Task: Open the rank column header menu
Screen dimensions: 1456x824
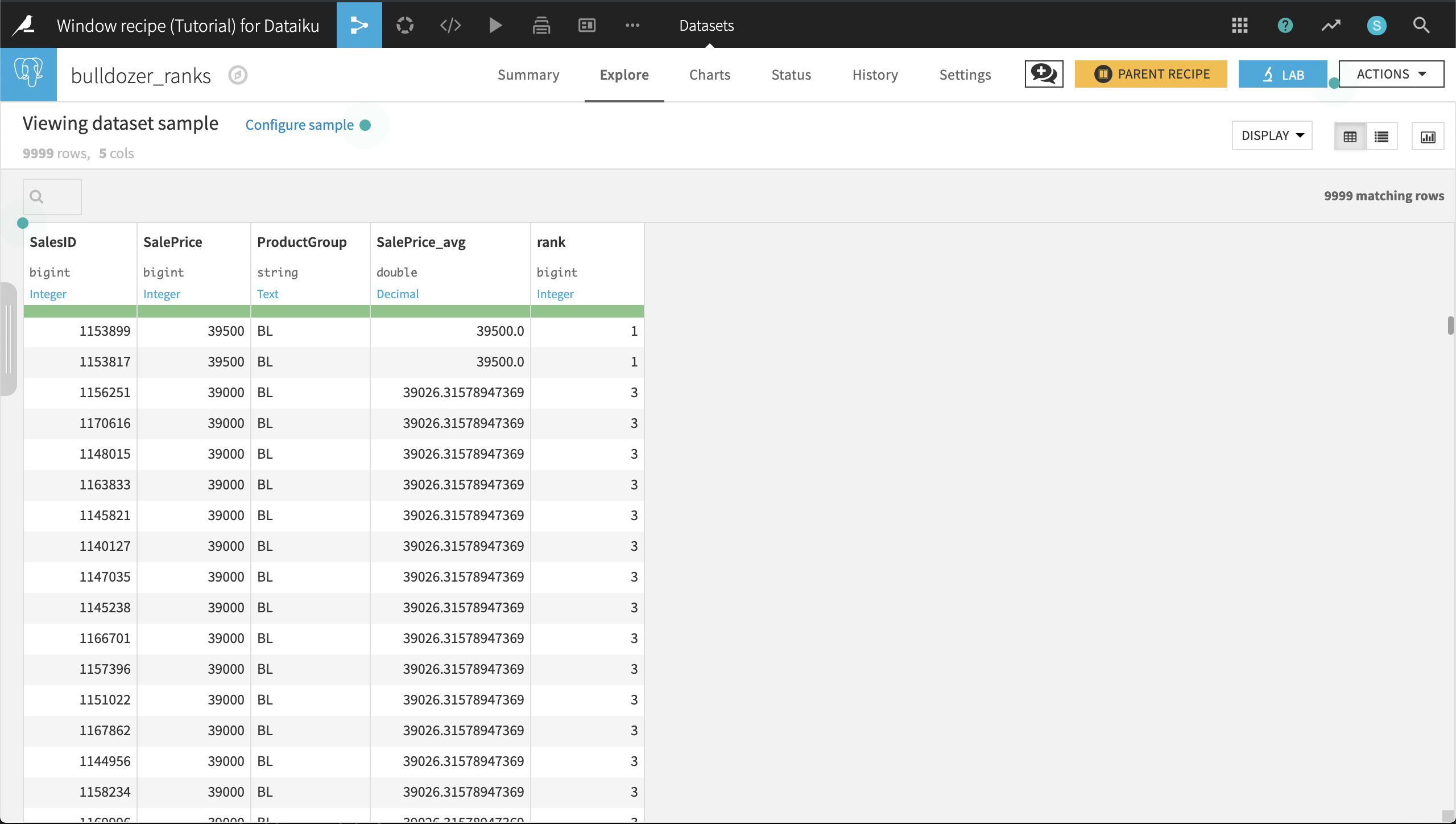Action: [551, 242]
